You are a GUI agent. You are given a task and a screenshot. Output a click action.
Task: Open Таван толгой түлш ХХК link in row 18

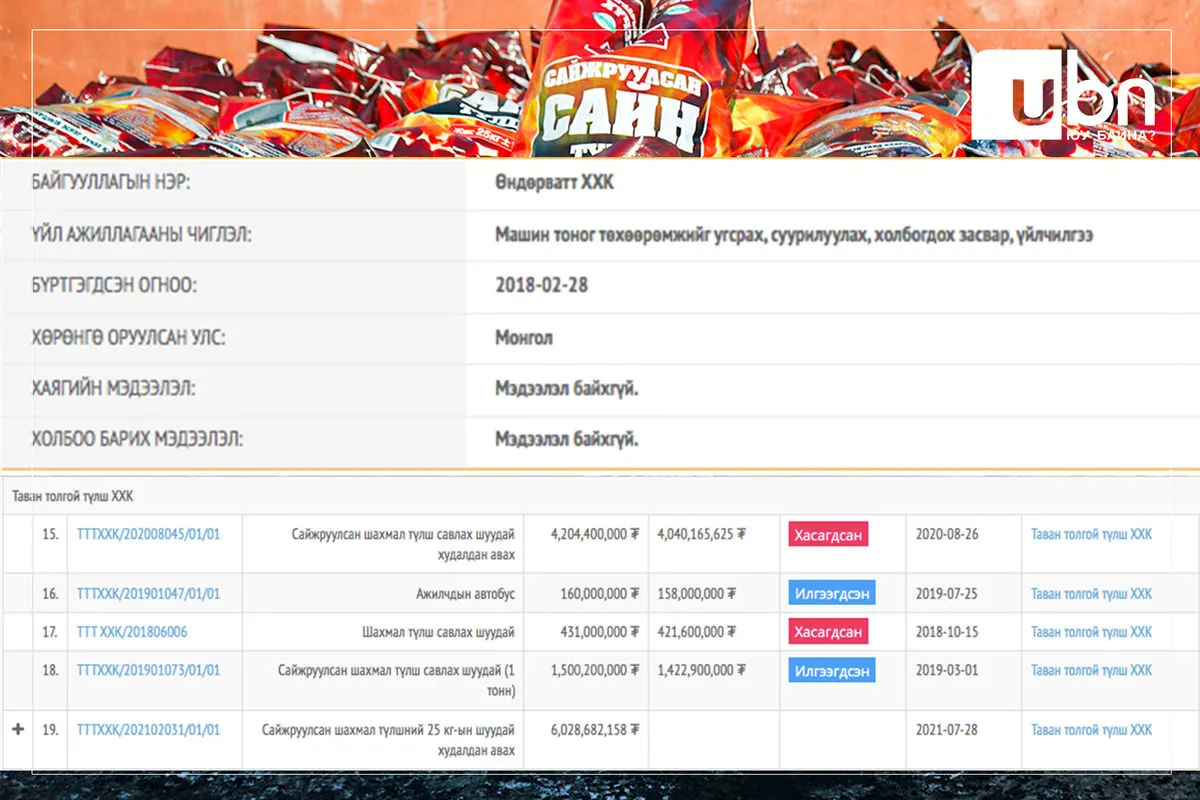pyautogui.click(x=1091, y=670)
